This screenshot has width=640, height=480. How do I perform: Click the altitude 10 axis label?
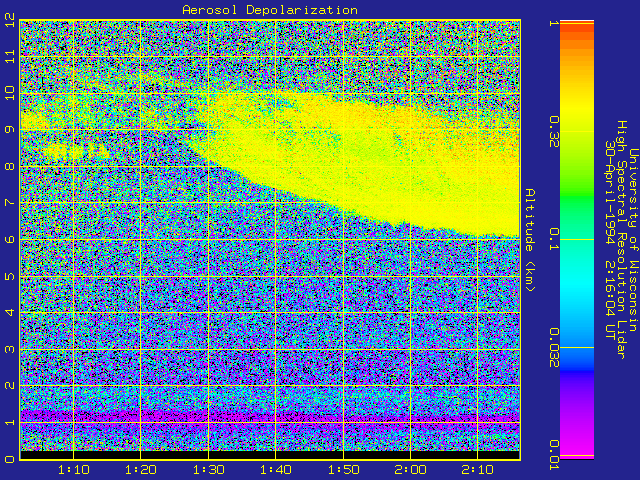[x=10, y=93]
